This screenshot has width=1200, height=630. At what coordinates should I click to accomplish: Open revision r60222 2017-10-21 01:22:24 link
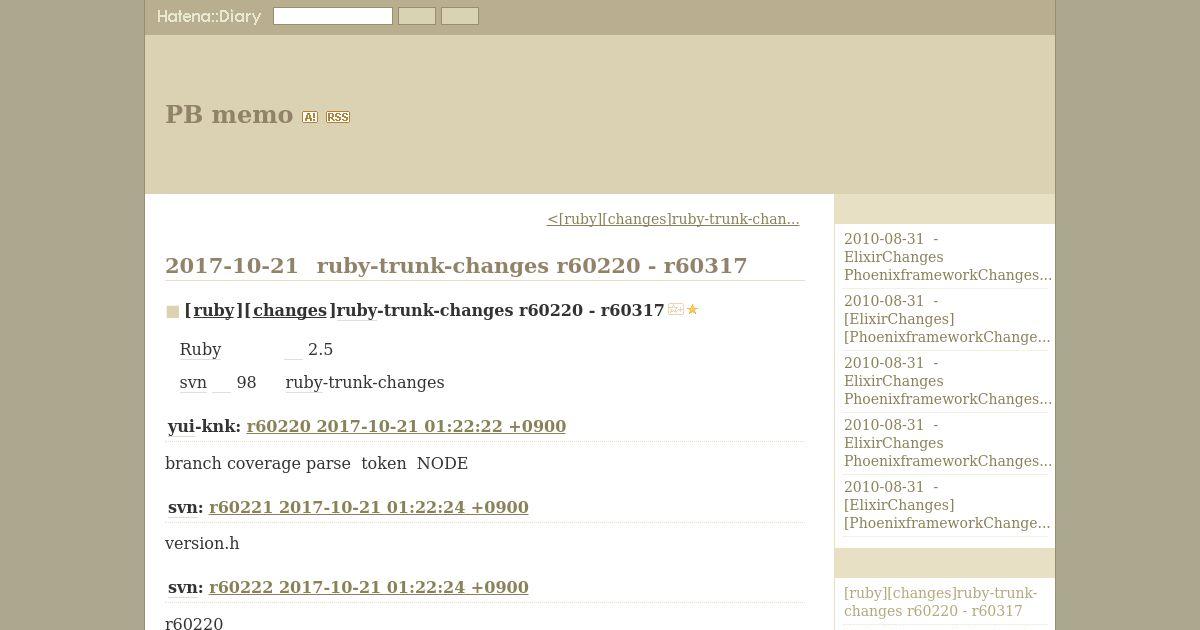click(369, 587)
